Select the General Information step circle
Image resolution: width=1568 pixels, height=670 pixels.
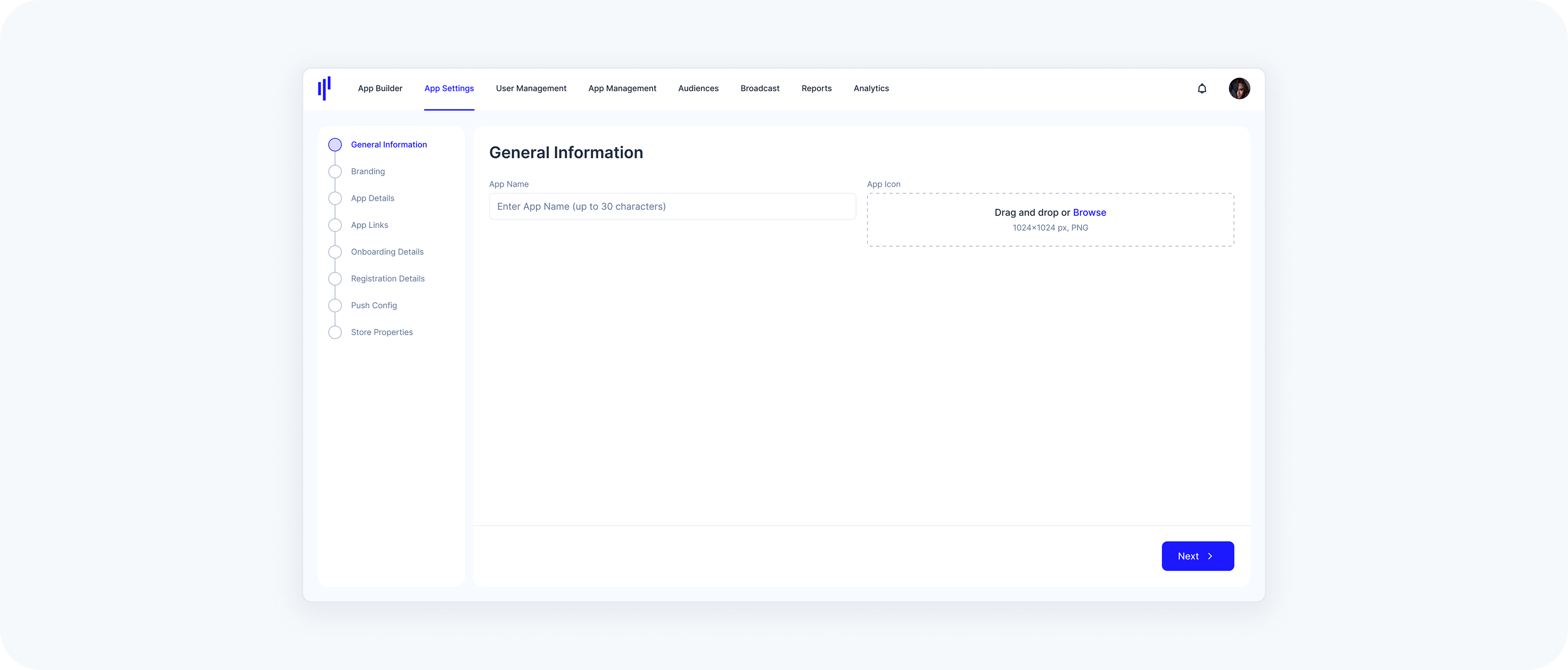pyautogui.click(x=335, y=144)
